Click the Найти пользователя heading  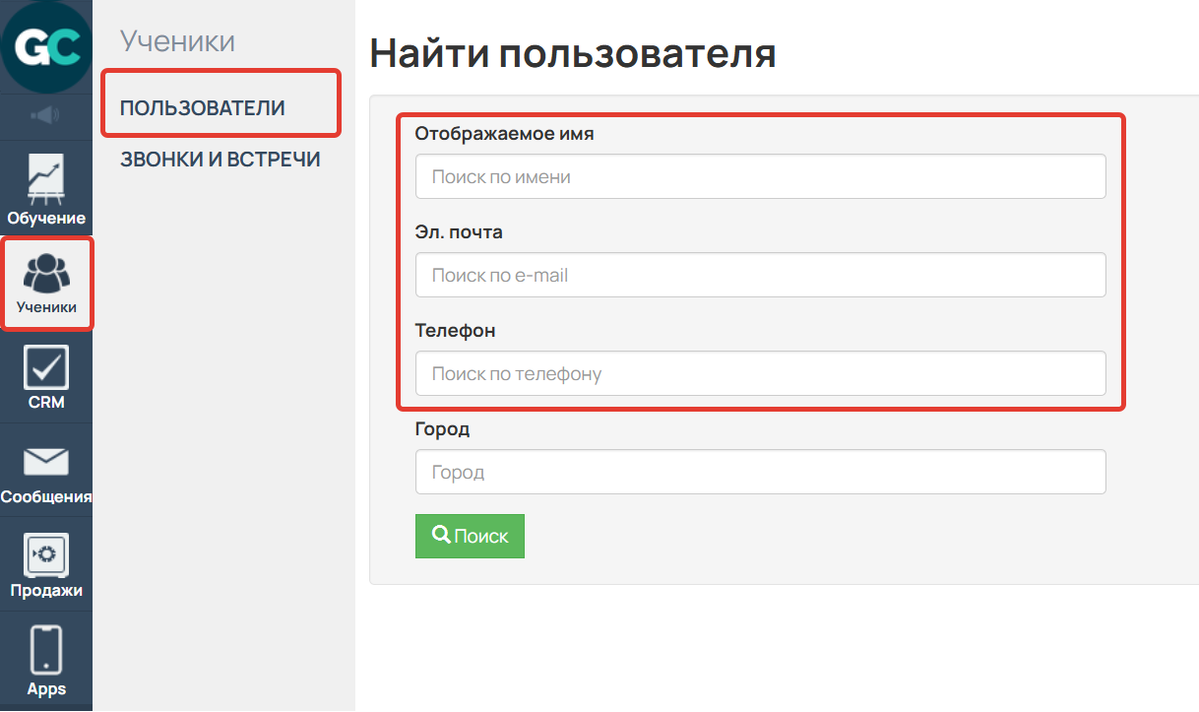tap(573, 54)
